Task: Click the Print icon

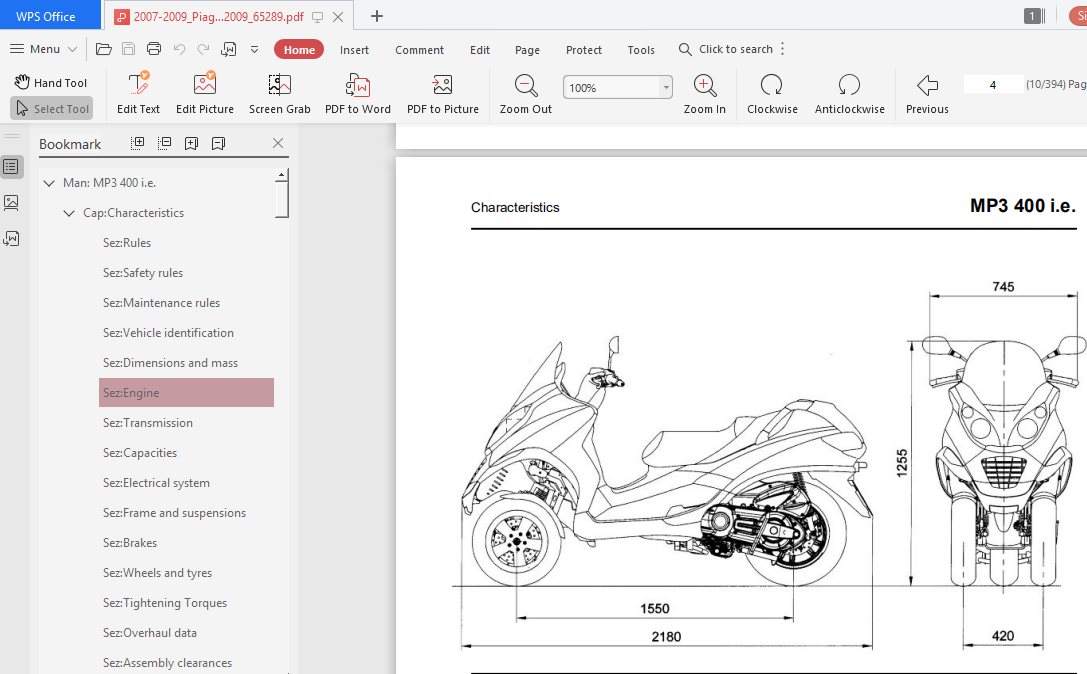Action: (154, 49)
